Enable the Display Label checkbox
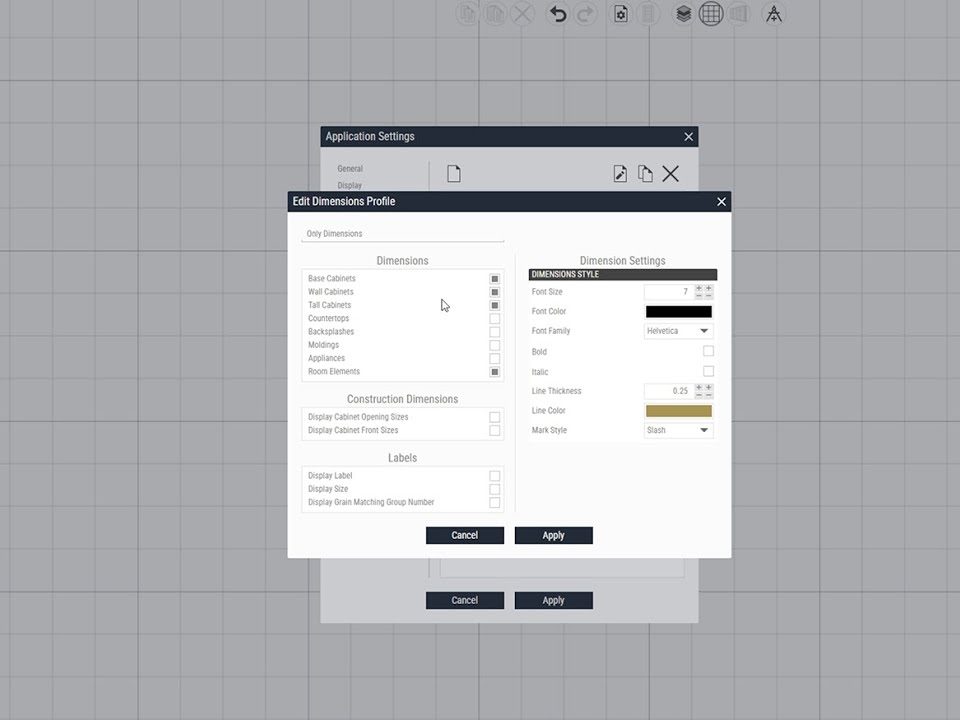This screenshot has height=720, width=960. [494, 476]
